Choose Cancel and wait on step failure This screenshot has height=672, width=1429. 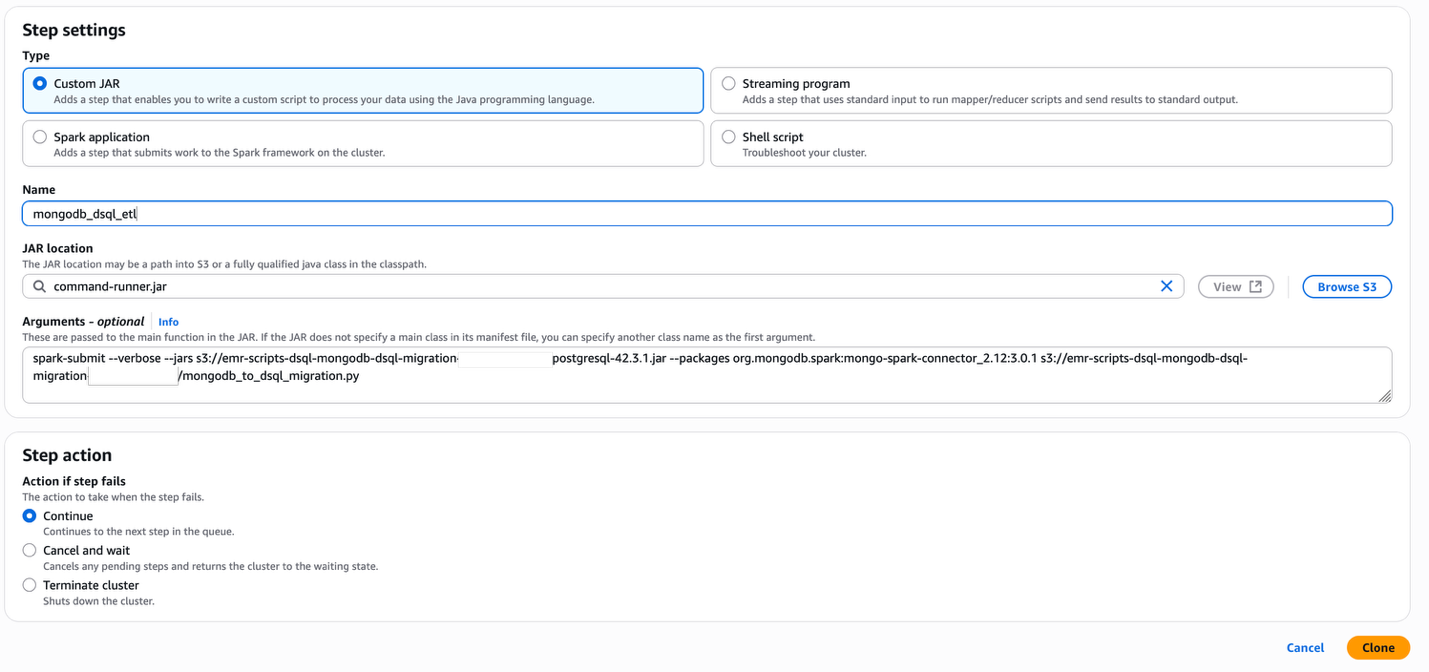(x=29, y=550)
